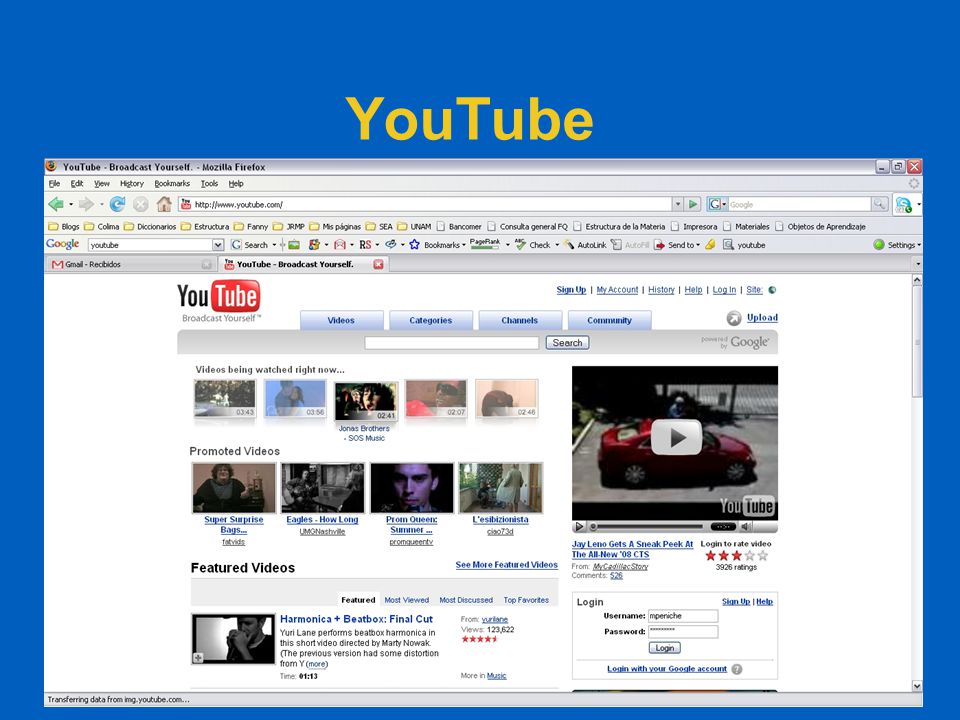Click the Upload arrow icon

(733, 318)
